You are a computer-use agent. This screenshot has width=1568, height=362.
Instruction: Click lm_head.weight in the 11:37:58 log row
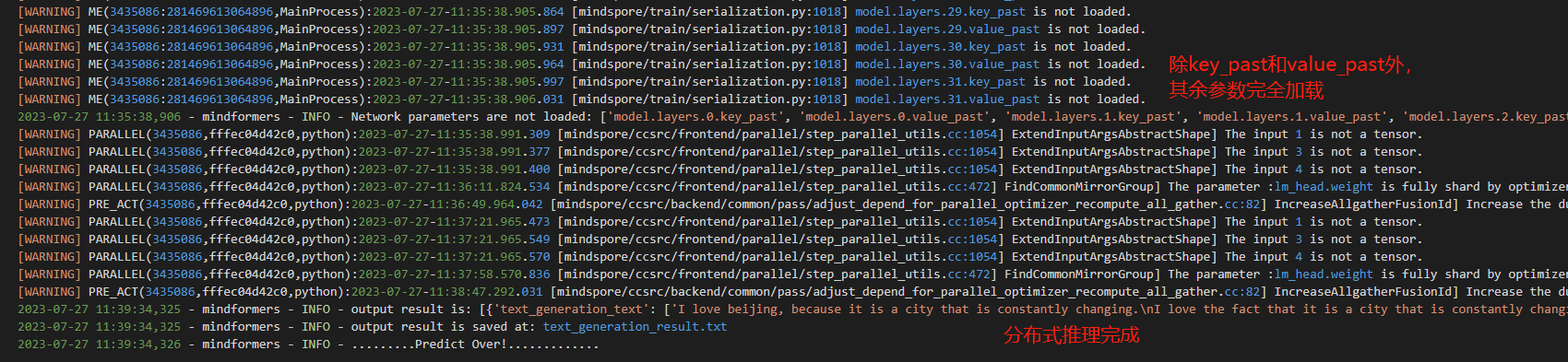pos(1324,274)
